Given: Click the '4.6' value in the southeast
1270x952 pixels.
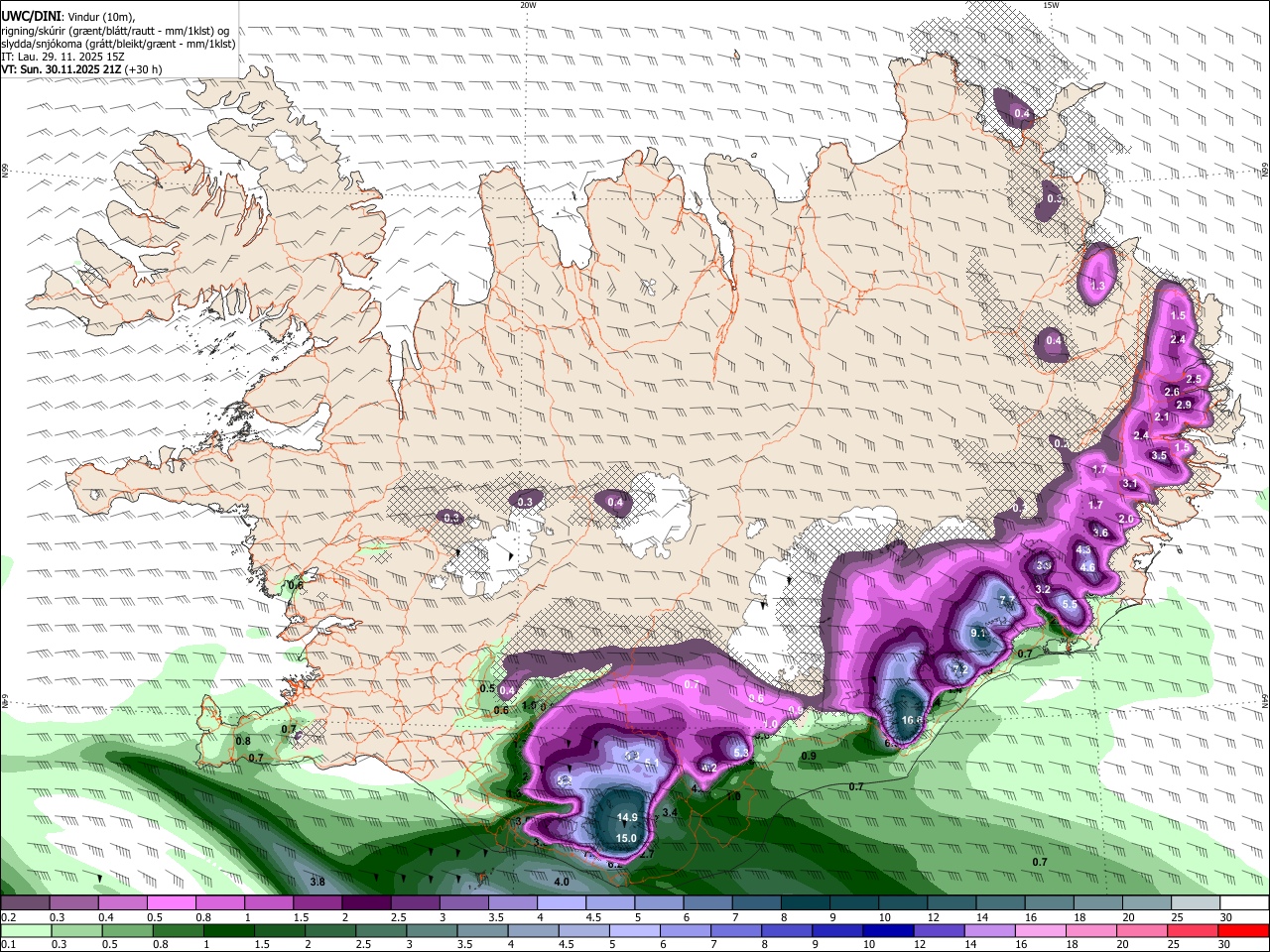Looking at the screenshot, I should (x=1087, y=568).
